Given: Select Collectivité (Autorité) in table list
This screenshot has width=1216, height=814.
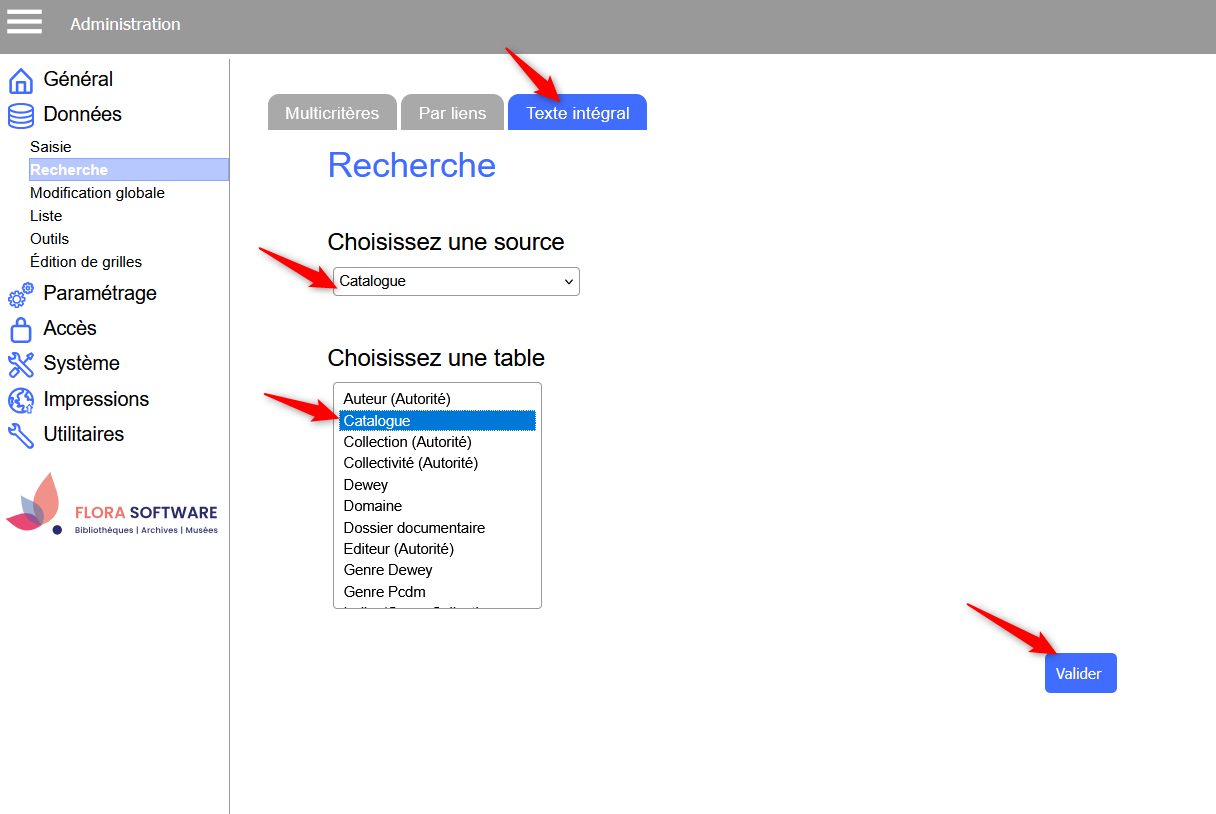Looking at the screenshot, I should pyautogui.click(x=437, y=463).
